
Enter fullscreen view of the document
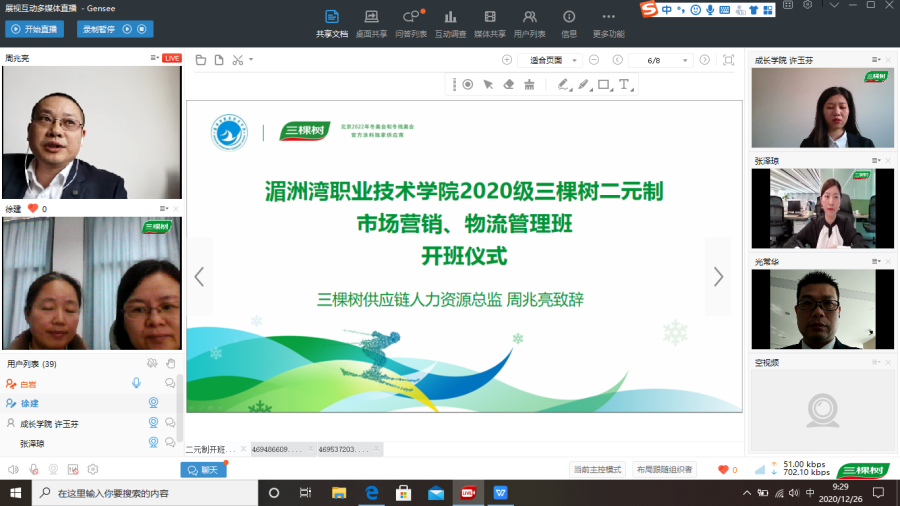click(x=728, y=60)
